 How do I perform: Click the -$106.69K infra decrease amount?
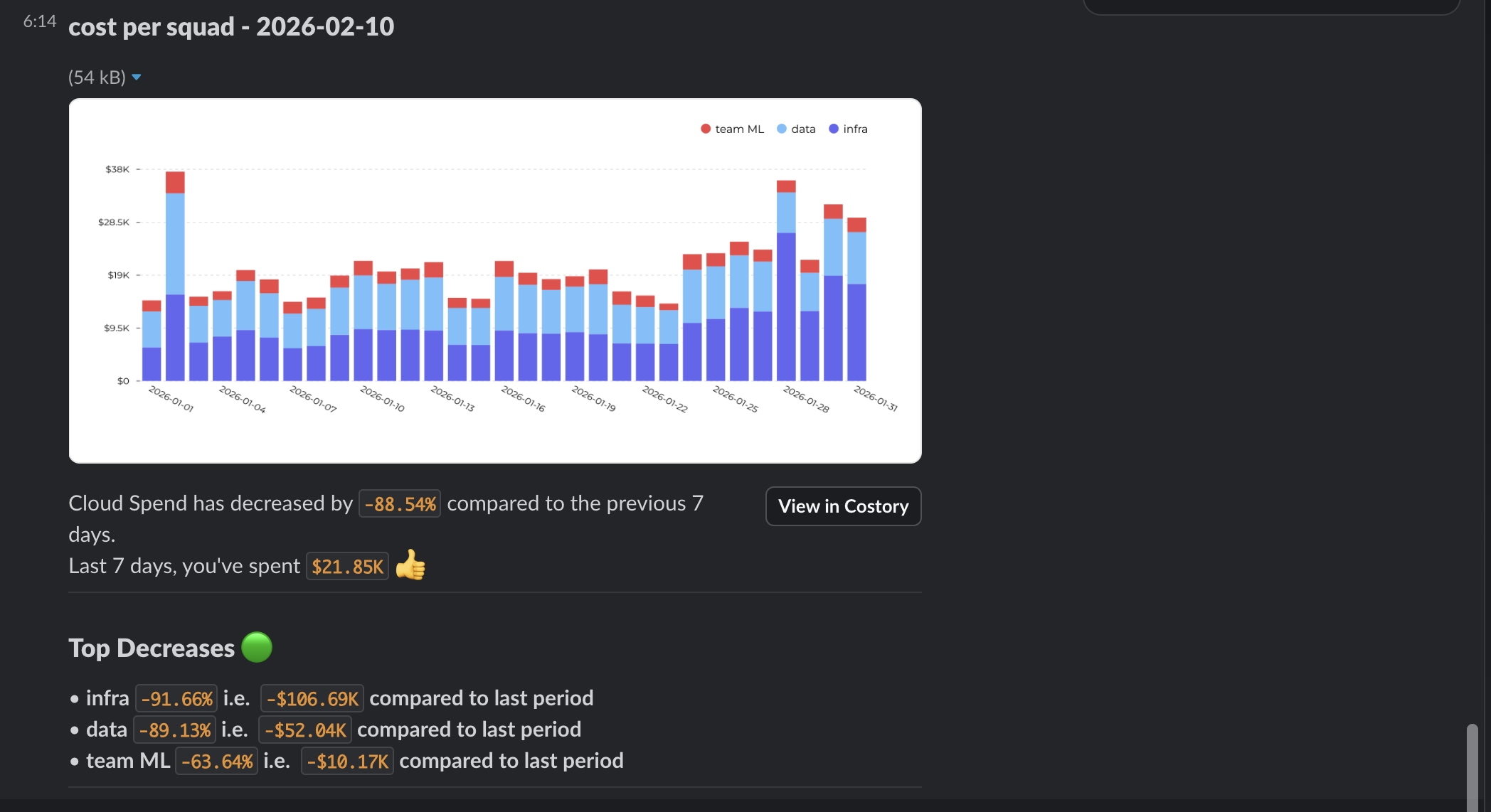pos(312,698)
